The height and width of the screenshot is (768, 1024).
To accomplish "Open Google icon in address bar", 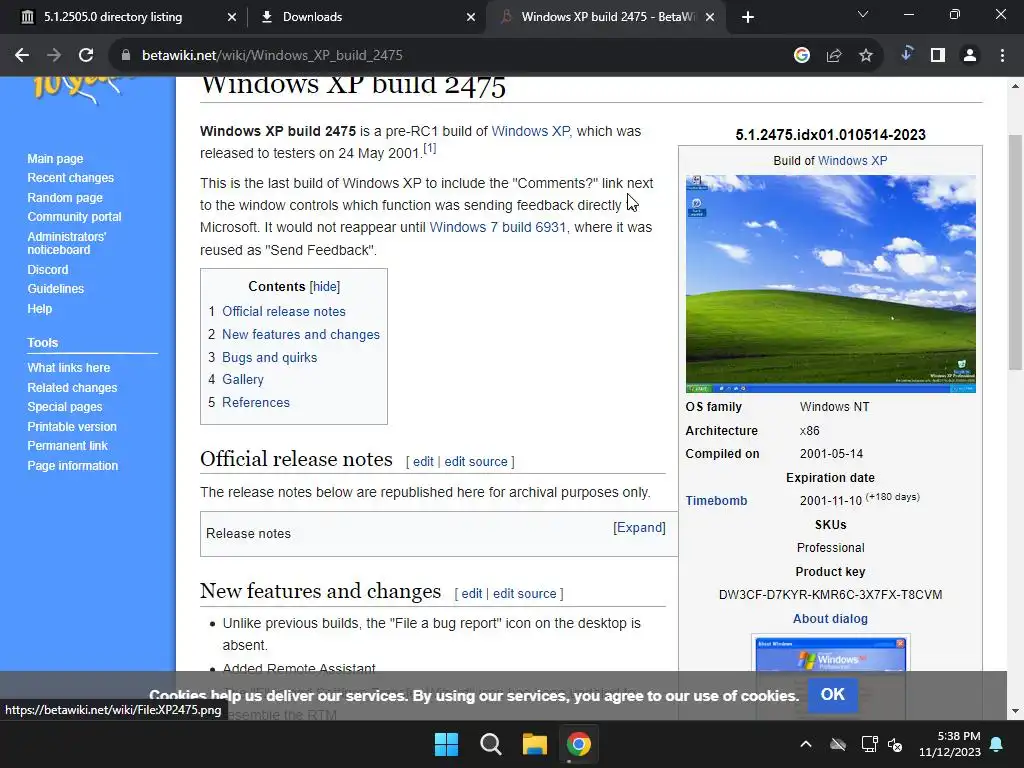I will [x=802, y=56].
